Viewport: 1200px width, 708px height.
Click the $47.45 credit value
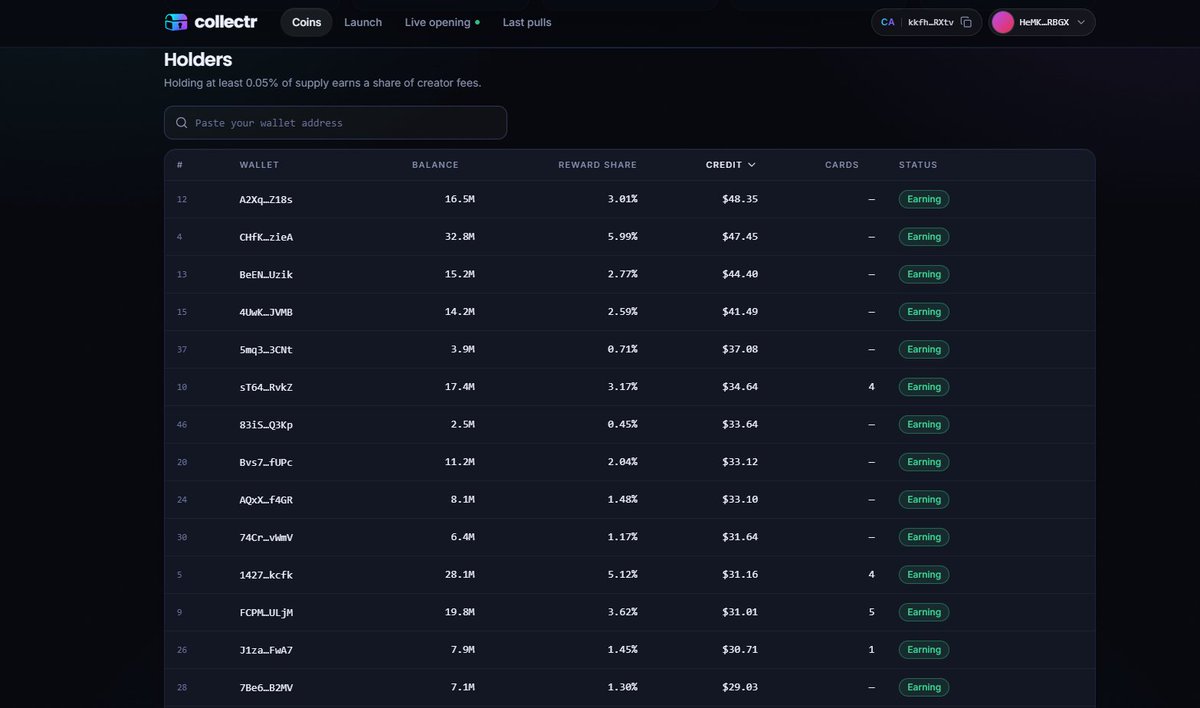tap(740, 237)
